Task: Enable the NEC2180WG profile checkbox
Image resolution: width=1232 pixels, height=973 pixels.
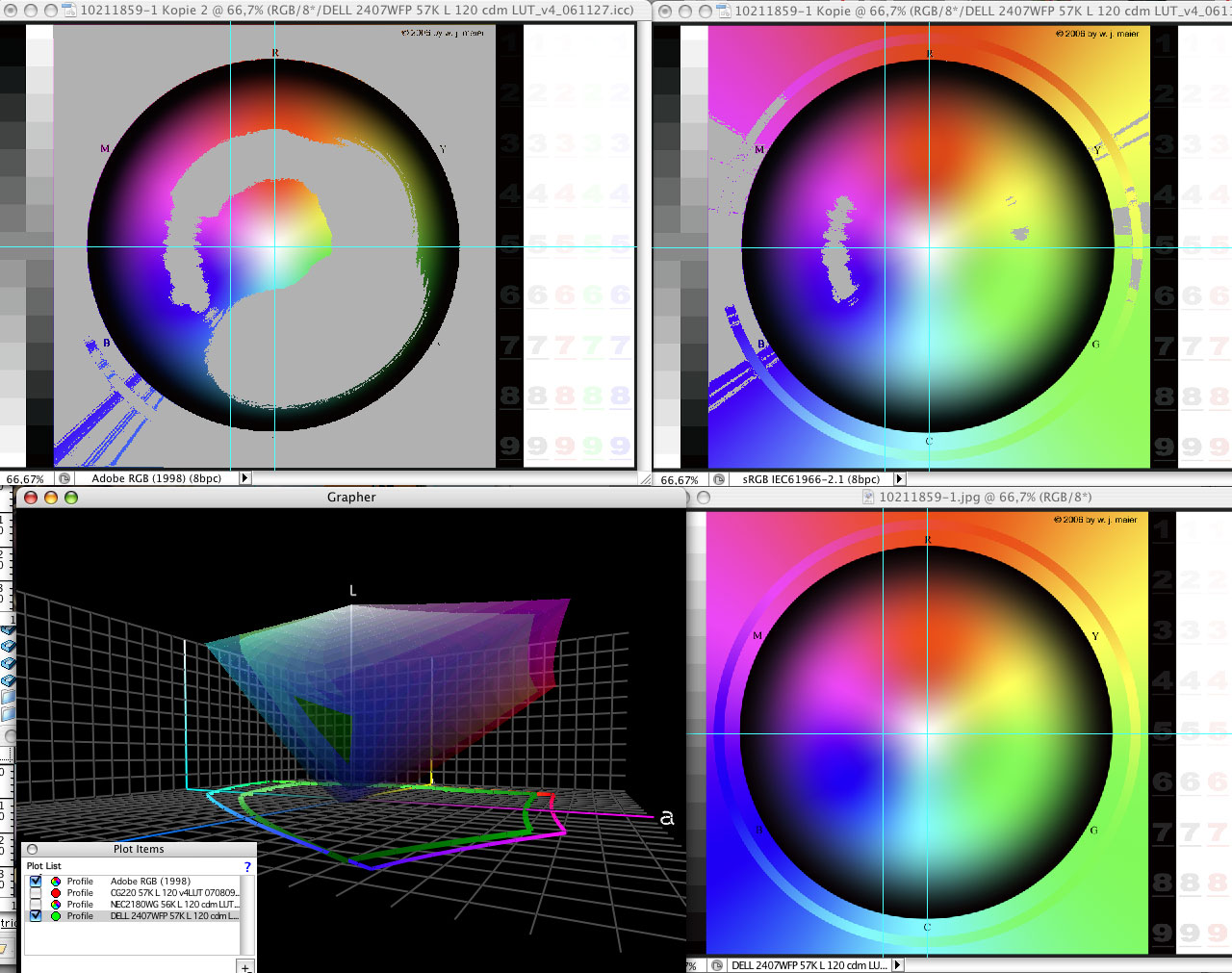Action: coord(36,905)
